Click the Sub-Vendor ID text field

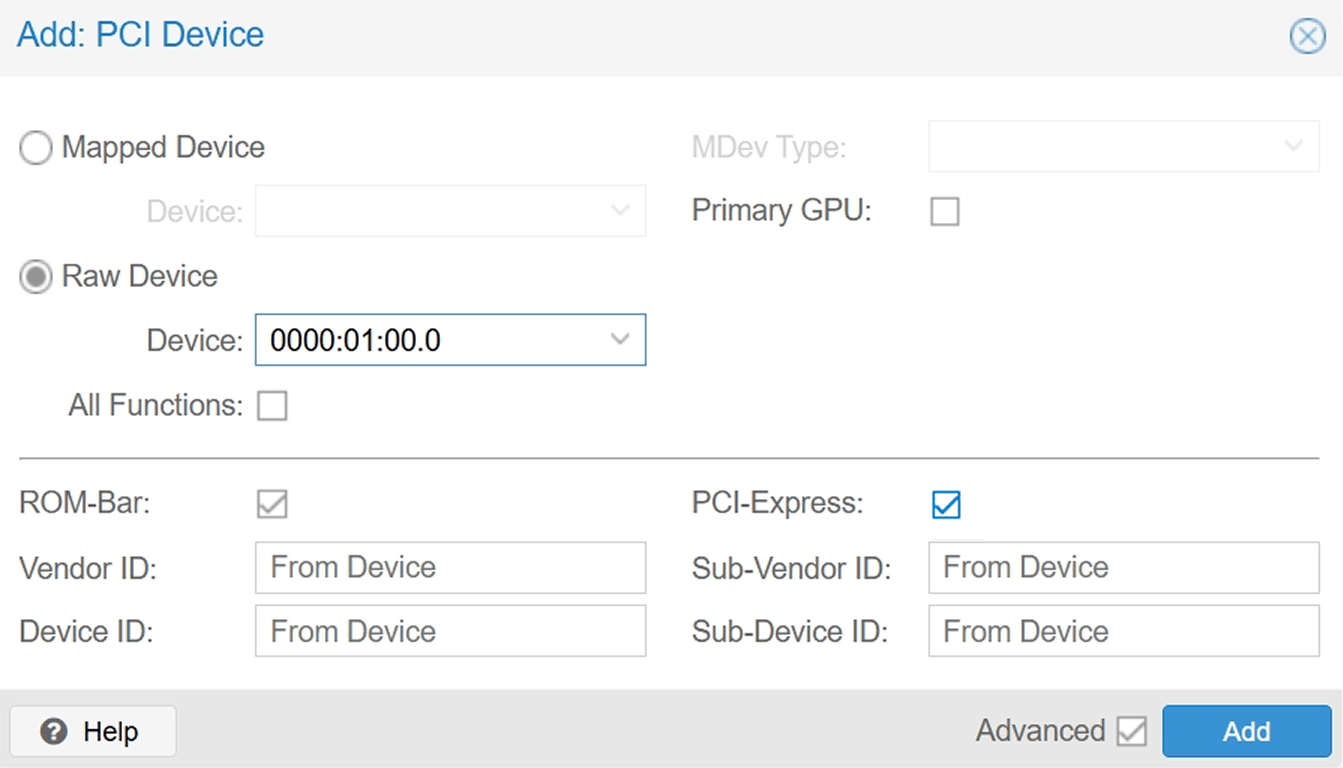point(1123,568)
